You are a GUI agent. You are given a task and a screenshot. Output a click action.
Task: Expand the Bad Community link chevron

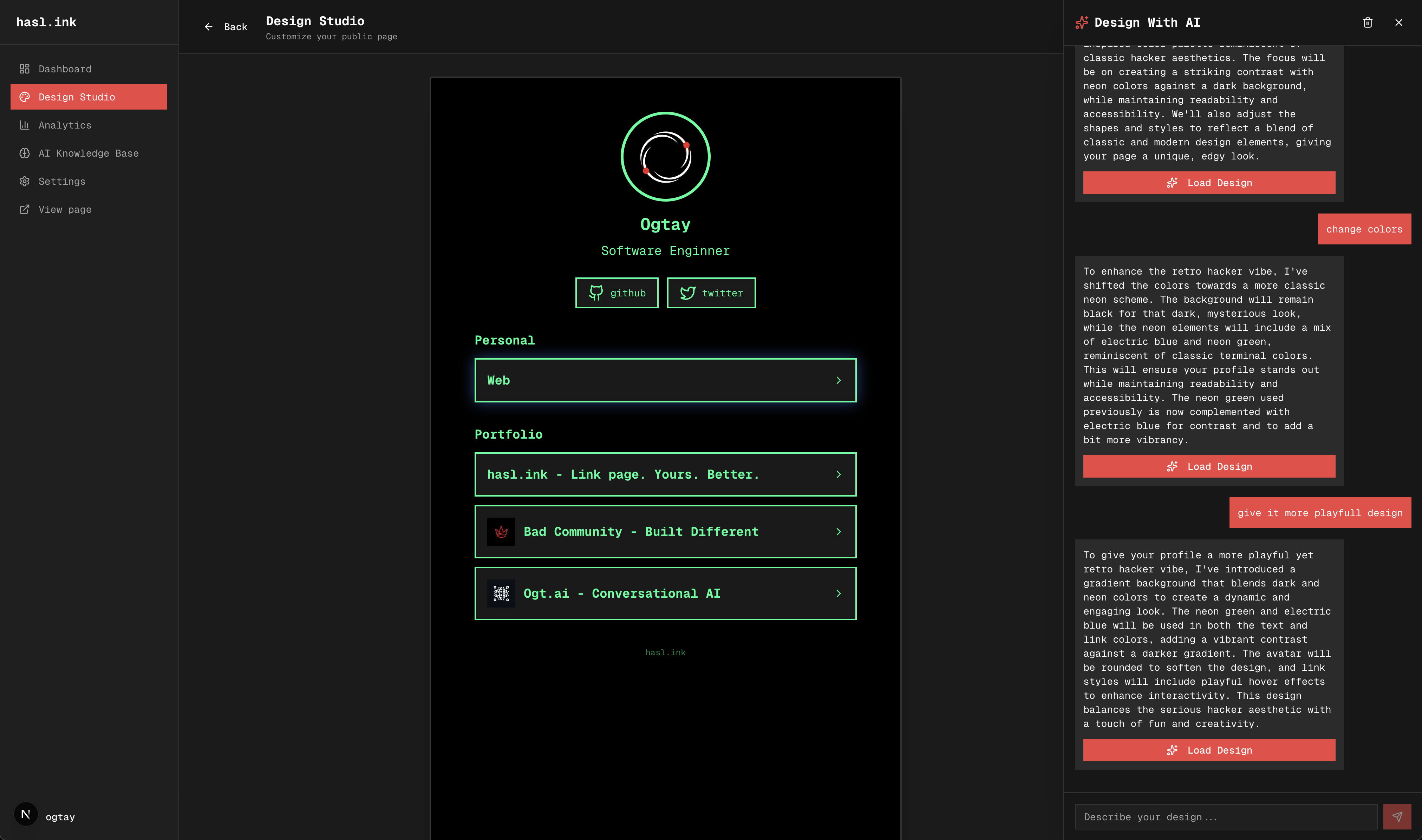pos(839,532)
